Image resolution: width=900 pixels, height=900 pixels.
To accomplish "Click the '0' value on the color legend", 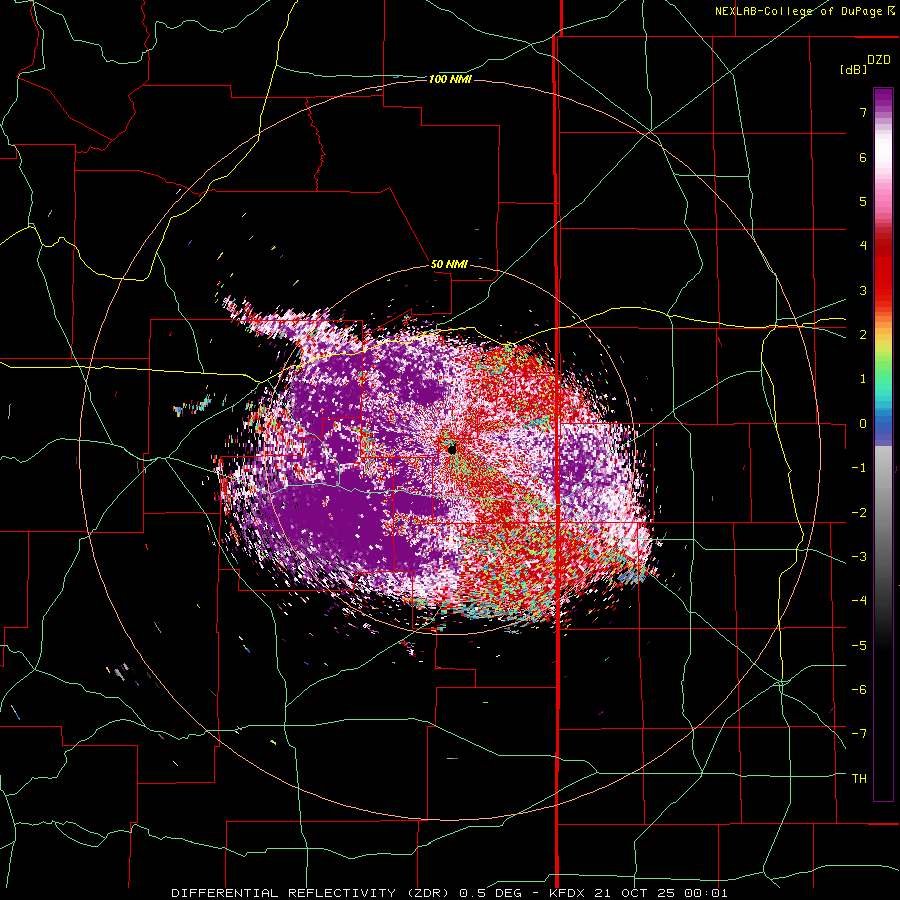I will (x=863, y=424).
